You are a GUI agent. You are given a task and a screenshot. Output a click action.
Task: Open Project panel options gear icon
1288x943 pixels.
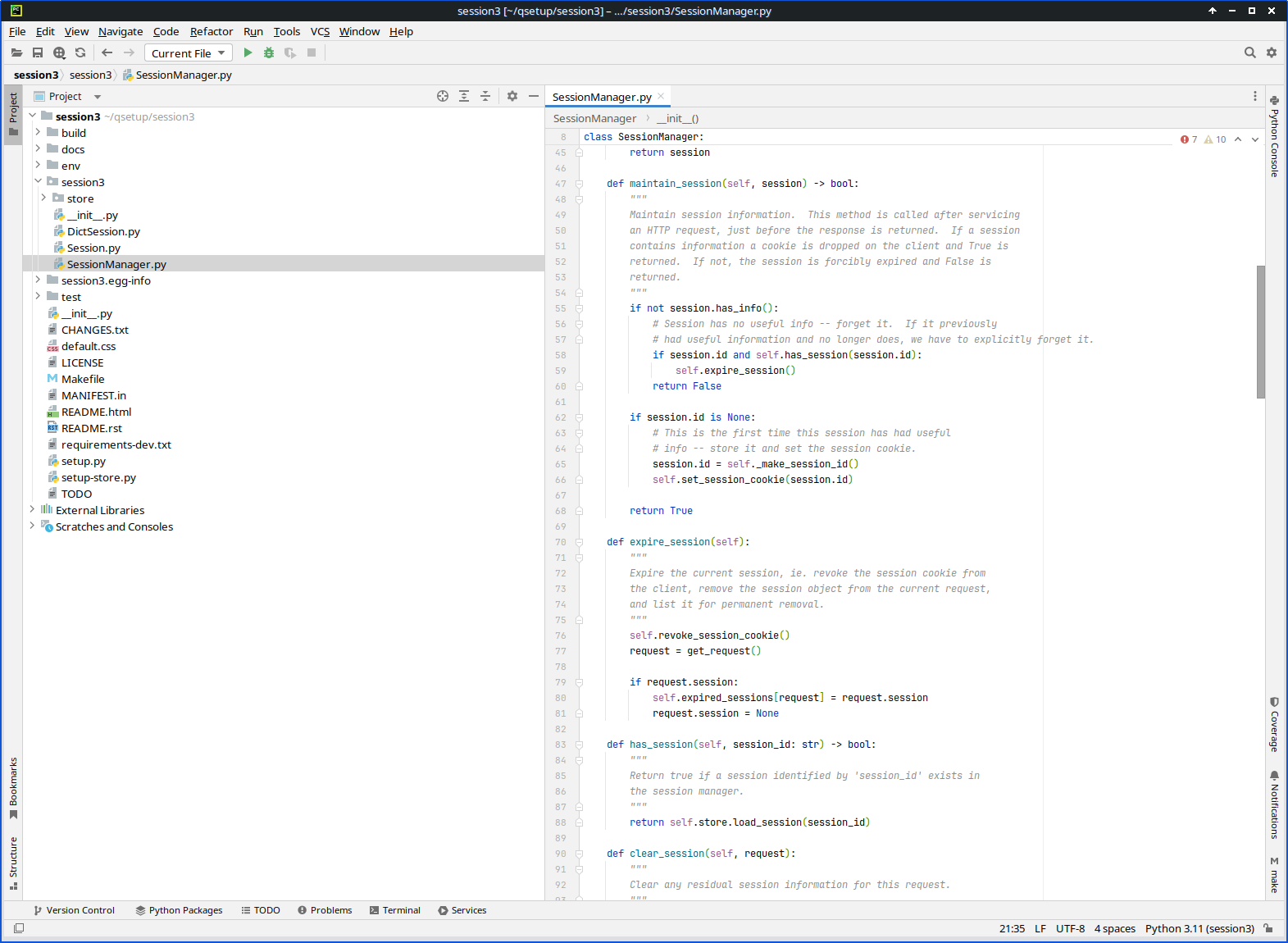pos(512,96)
